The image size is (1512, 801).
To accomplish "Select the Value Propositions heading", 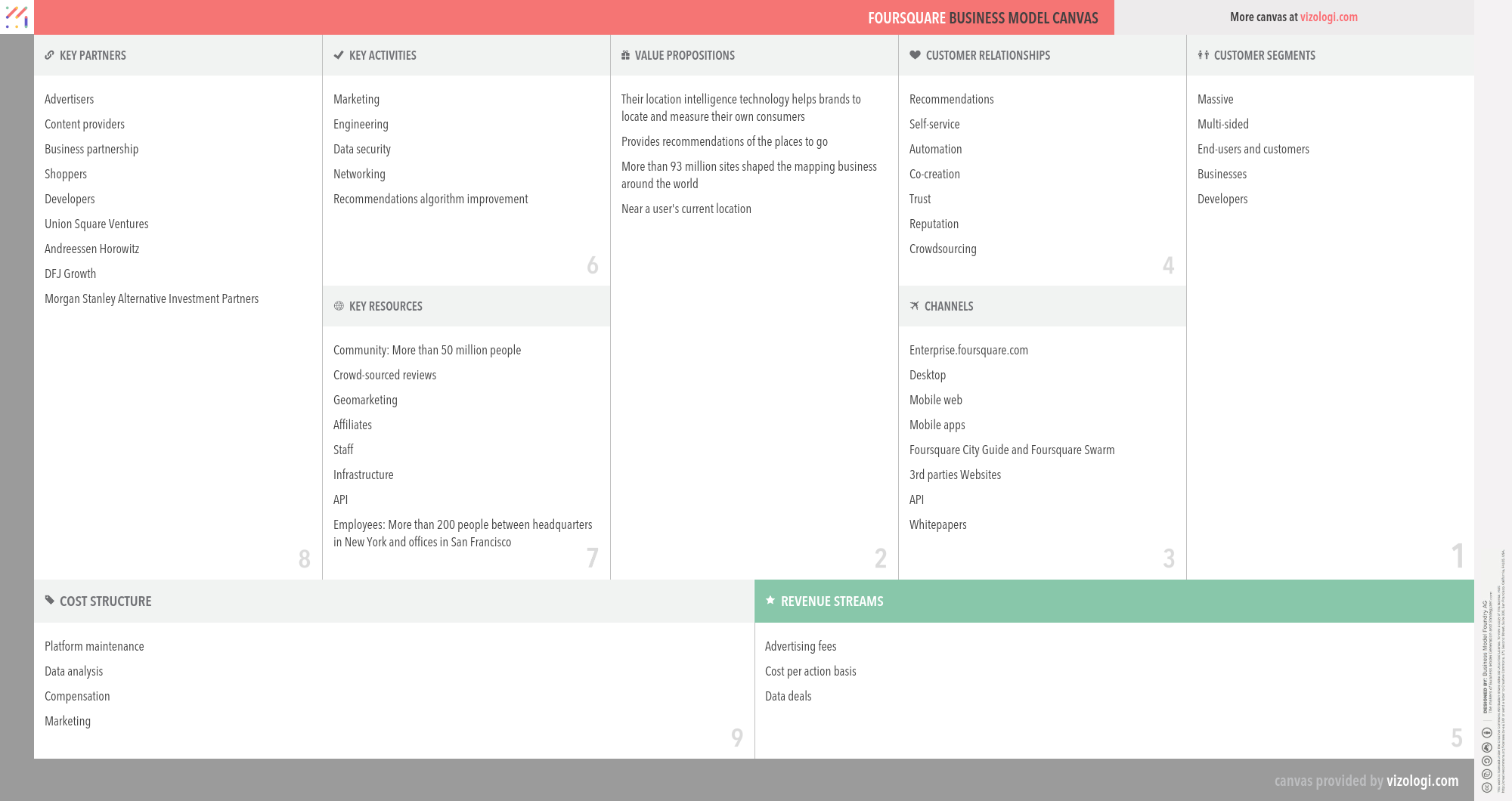I will [685, 55].
